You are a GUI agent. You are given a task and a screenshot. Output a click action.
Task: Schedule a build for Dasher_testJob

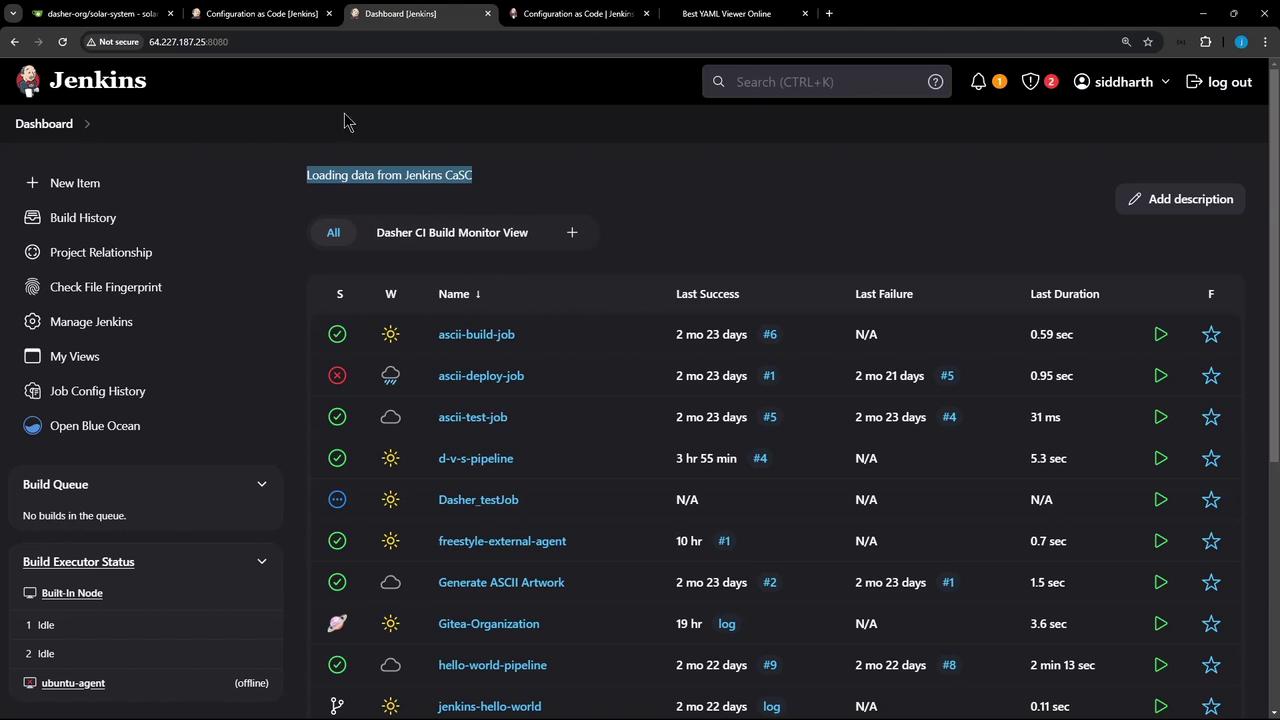(x=1160, y=500)
